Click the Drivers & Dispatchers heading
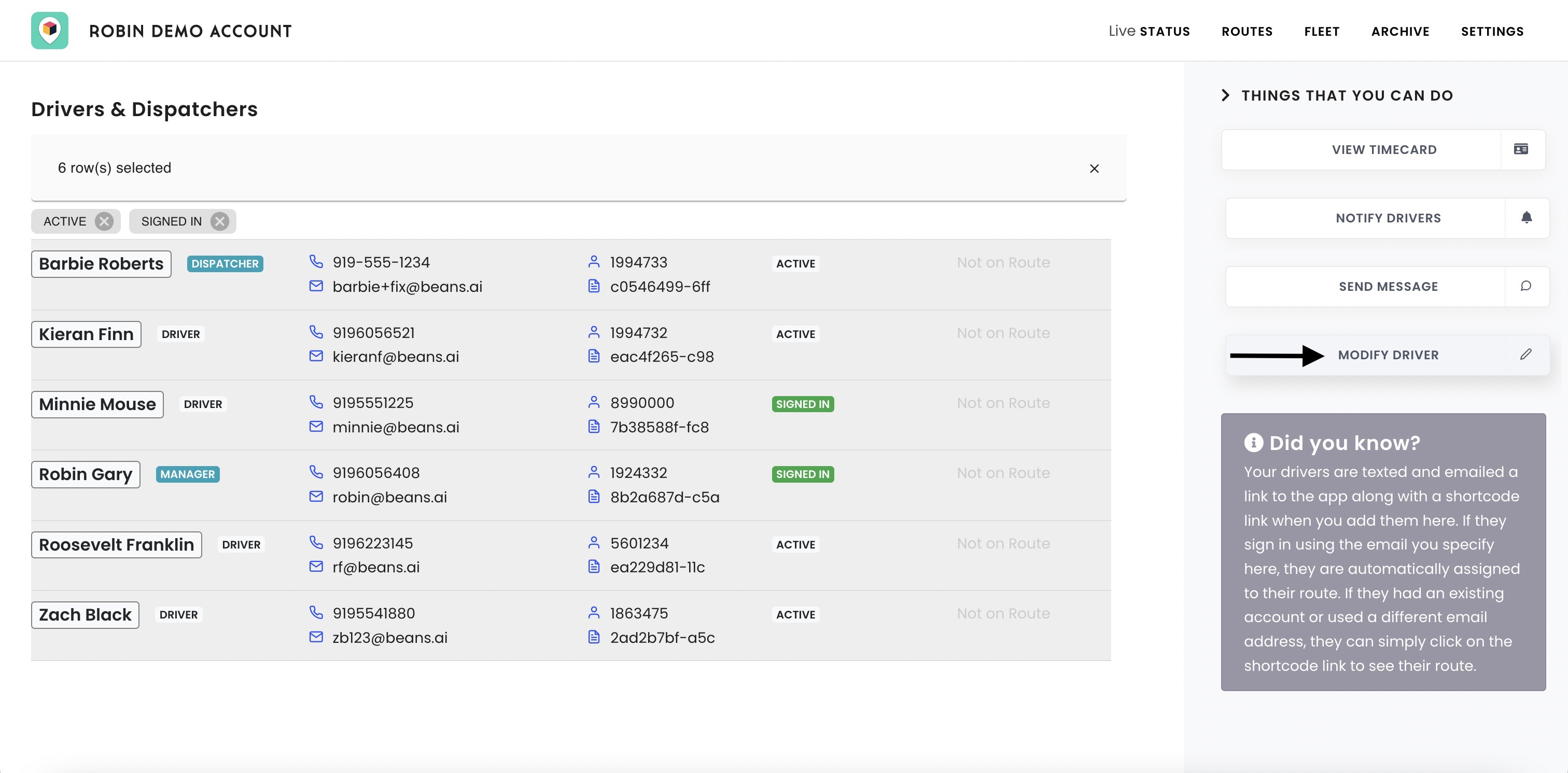 (144, 109)
